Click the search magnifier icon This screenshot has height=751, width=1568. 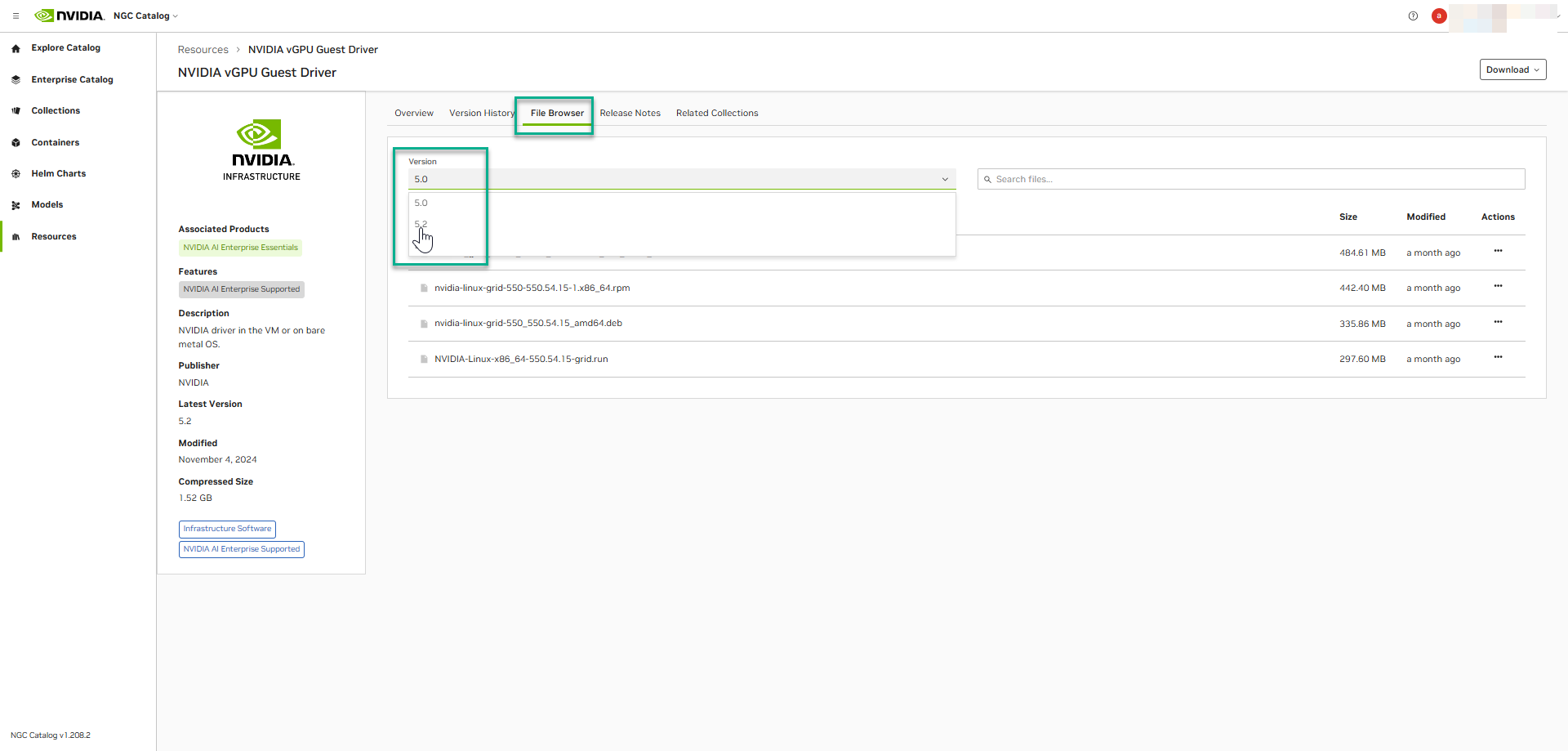(x=987, y=180)
